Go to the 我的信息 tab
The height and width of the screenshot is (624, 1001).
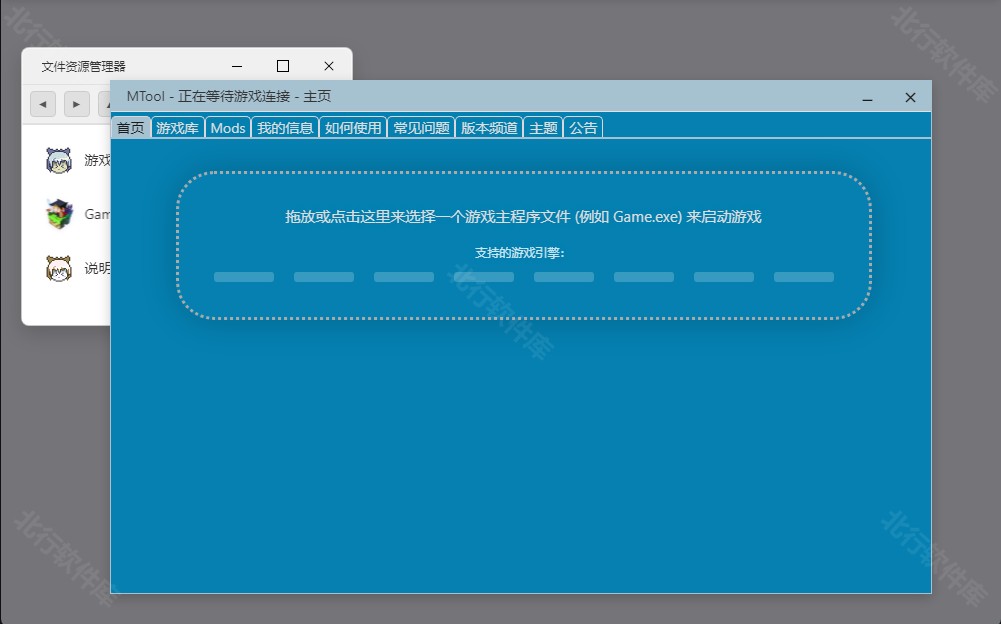(285, 128)
